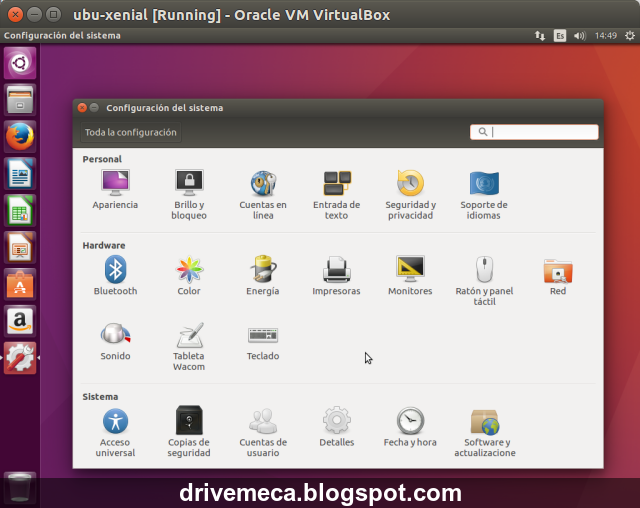The width and height of the screenshot is (640, 508).
Task: Focus the settings search field
Action: [x=534, y=132]
